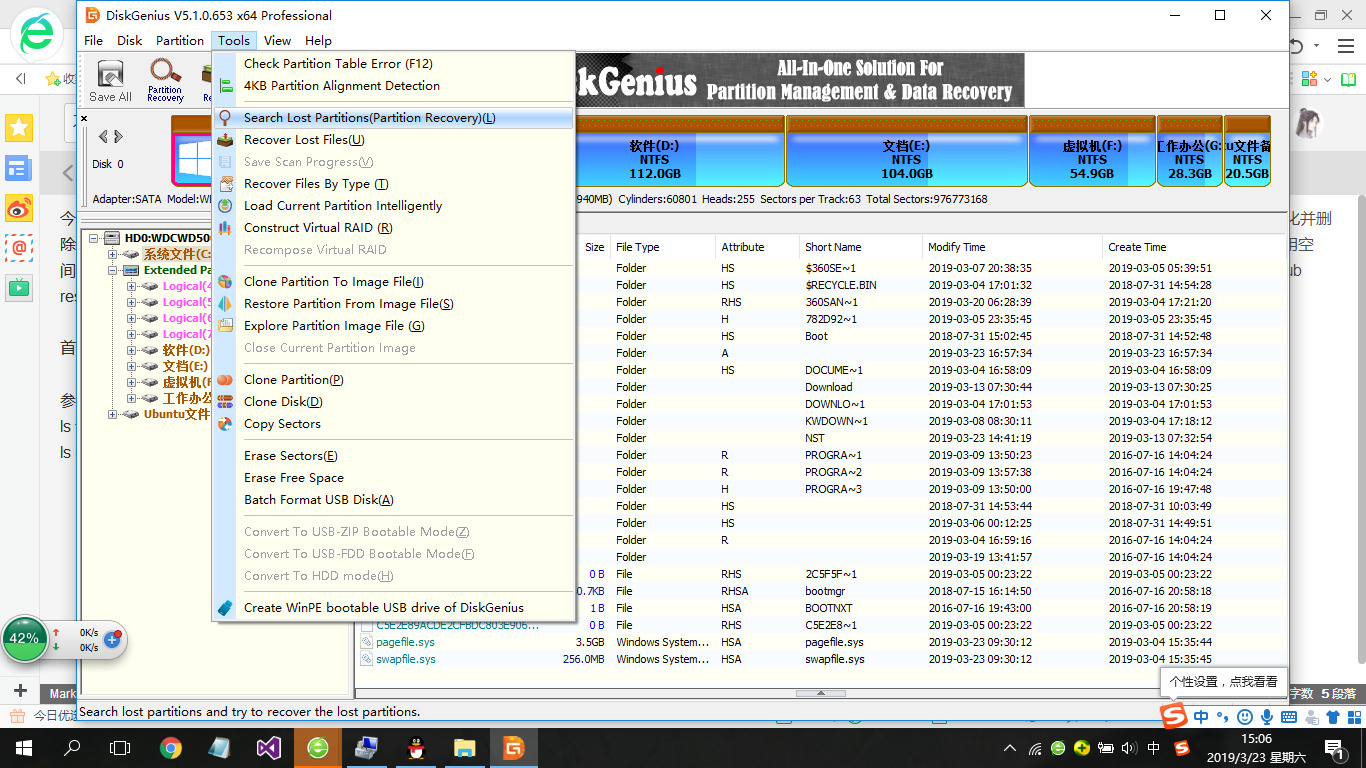1366x768 pixels.
Task: Sort by the Modify Time column header
Action: coord(1012,247)
